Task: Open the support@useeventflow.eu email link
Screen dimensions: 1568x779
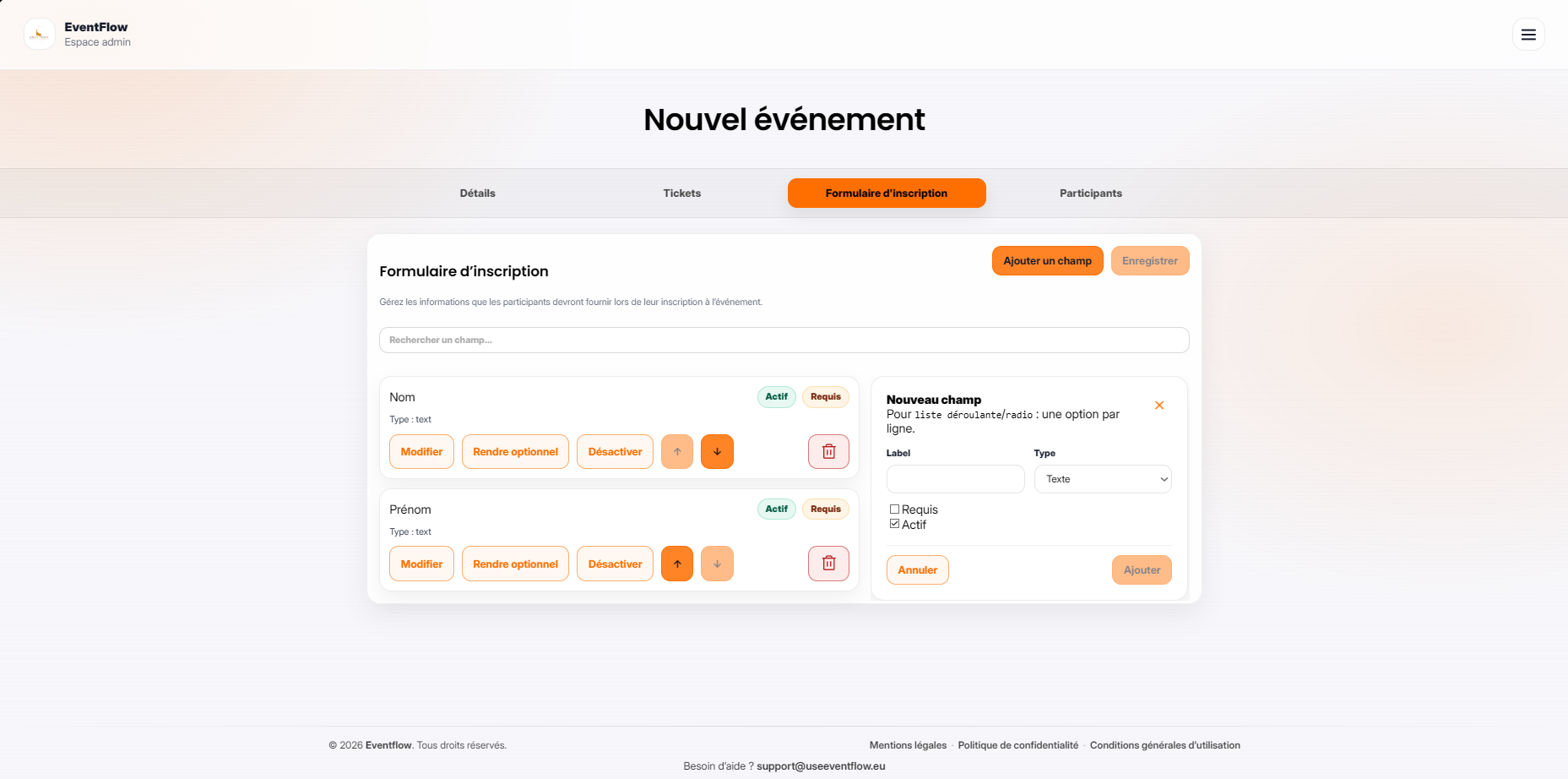Action: point(821,765)
